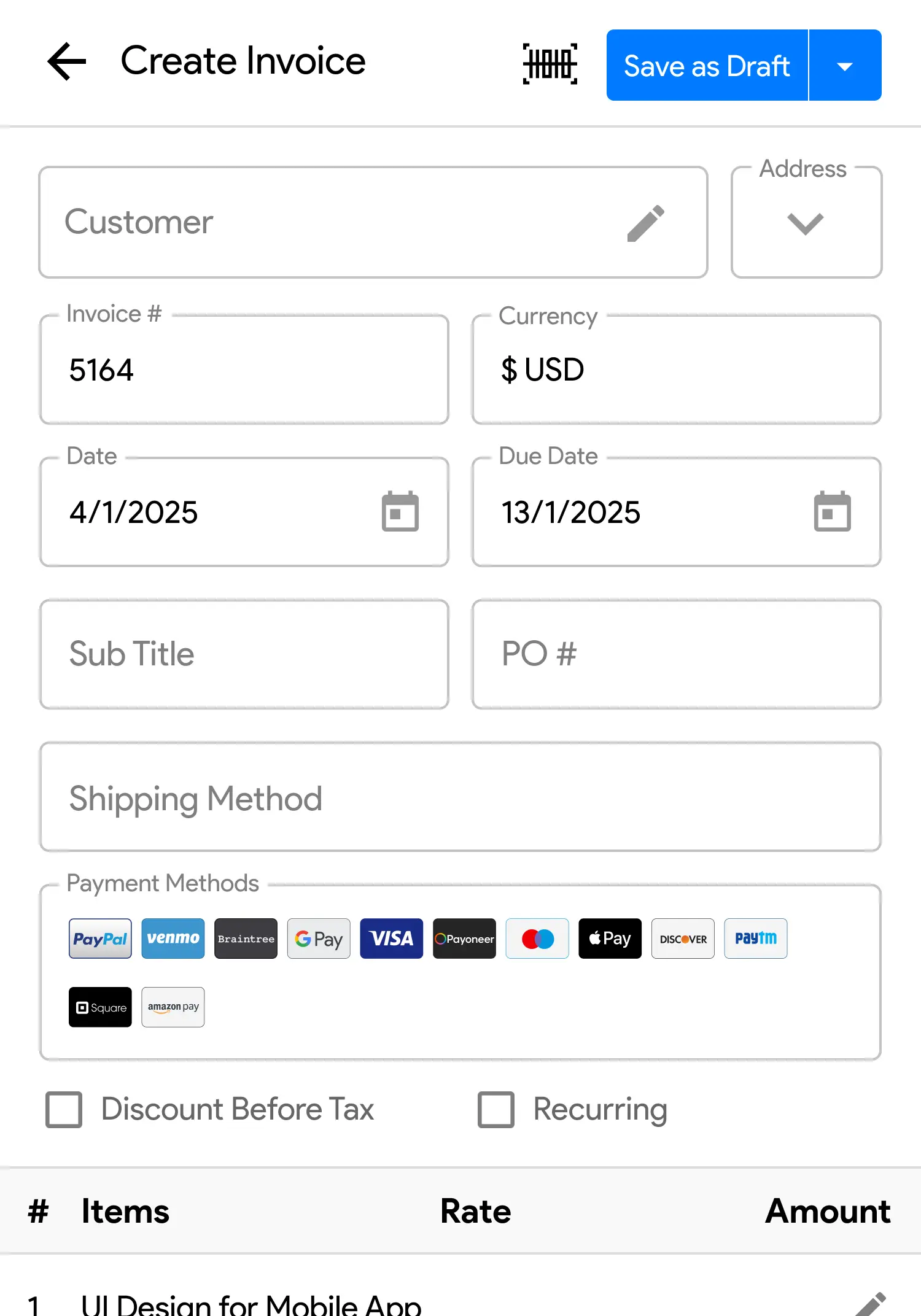Click the Rate column header
The image size is (921, 1316).
click(x=476, y=1211)
